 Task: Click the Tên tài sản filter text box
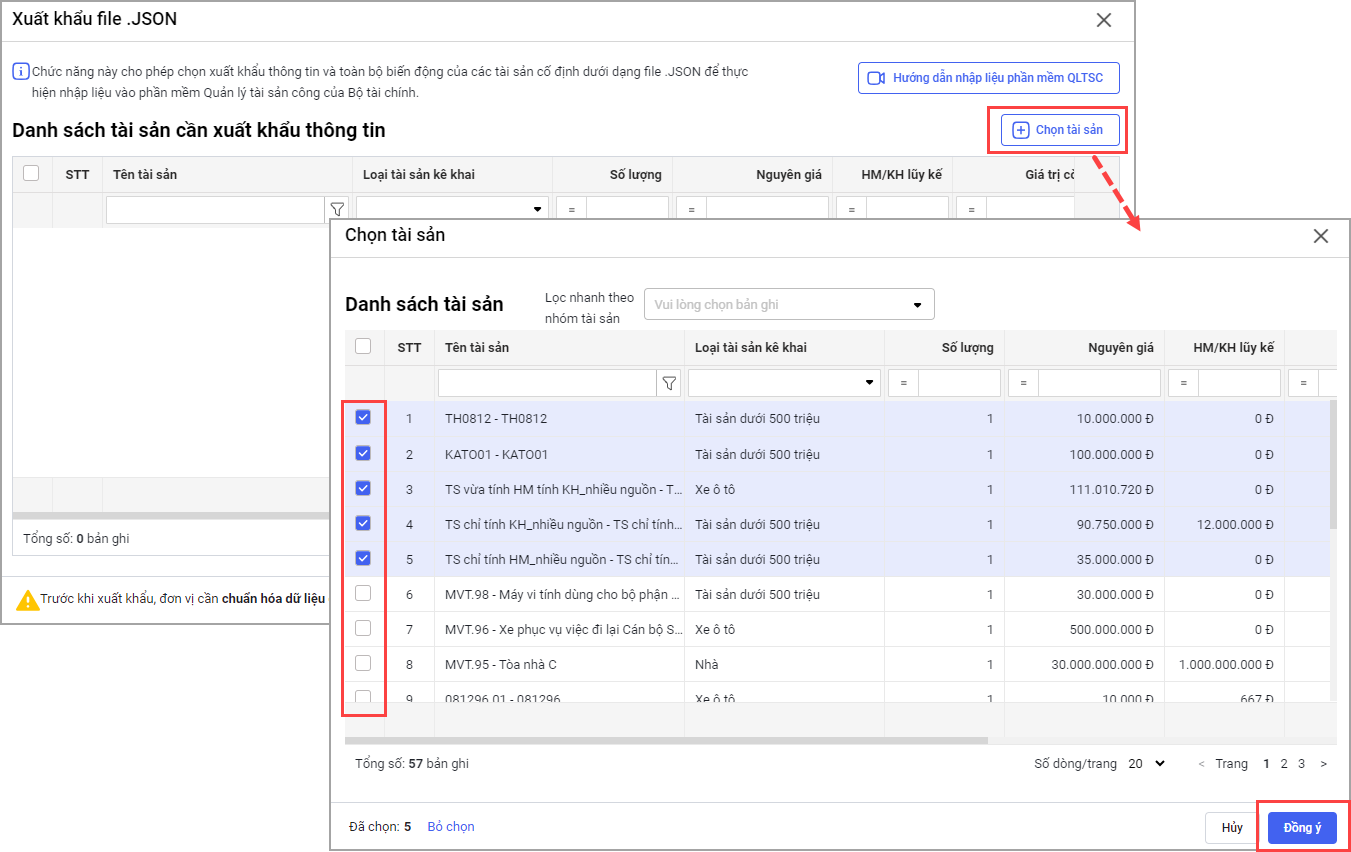(546, 383)
